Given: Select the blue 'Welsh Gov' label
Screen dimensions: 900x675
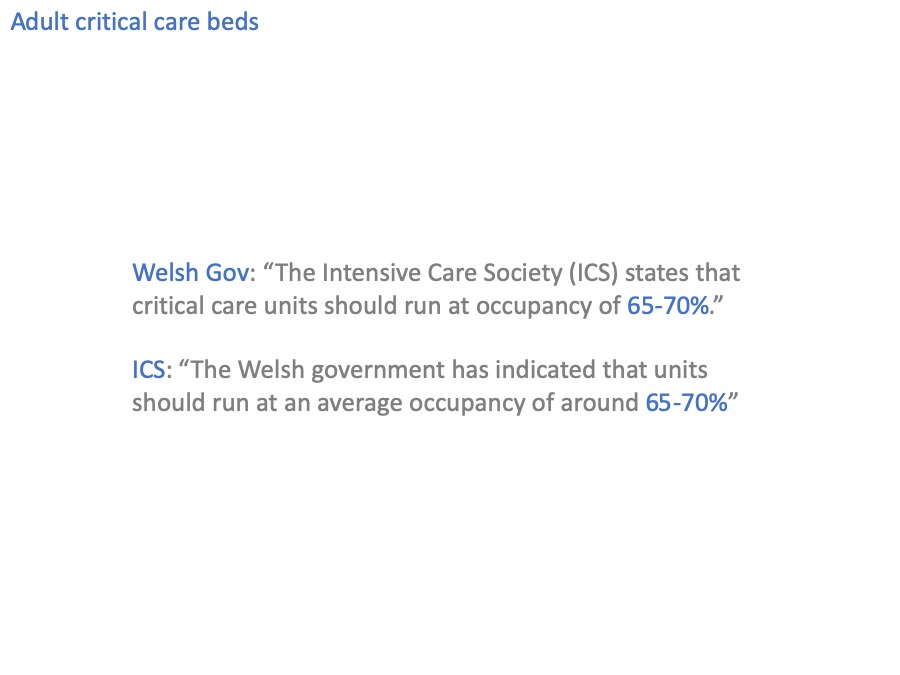Looking at the screenshot, I should 191,273.
